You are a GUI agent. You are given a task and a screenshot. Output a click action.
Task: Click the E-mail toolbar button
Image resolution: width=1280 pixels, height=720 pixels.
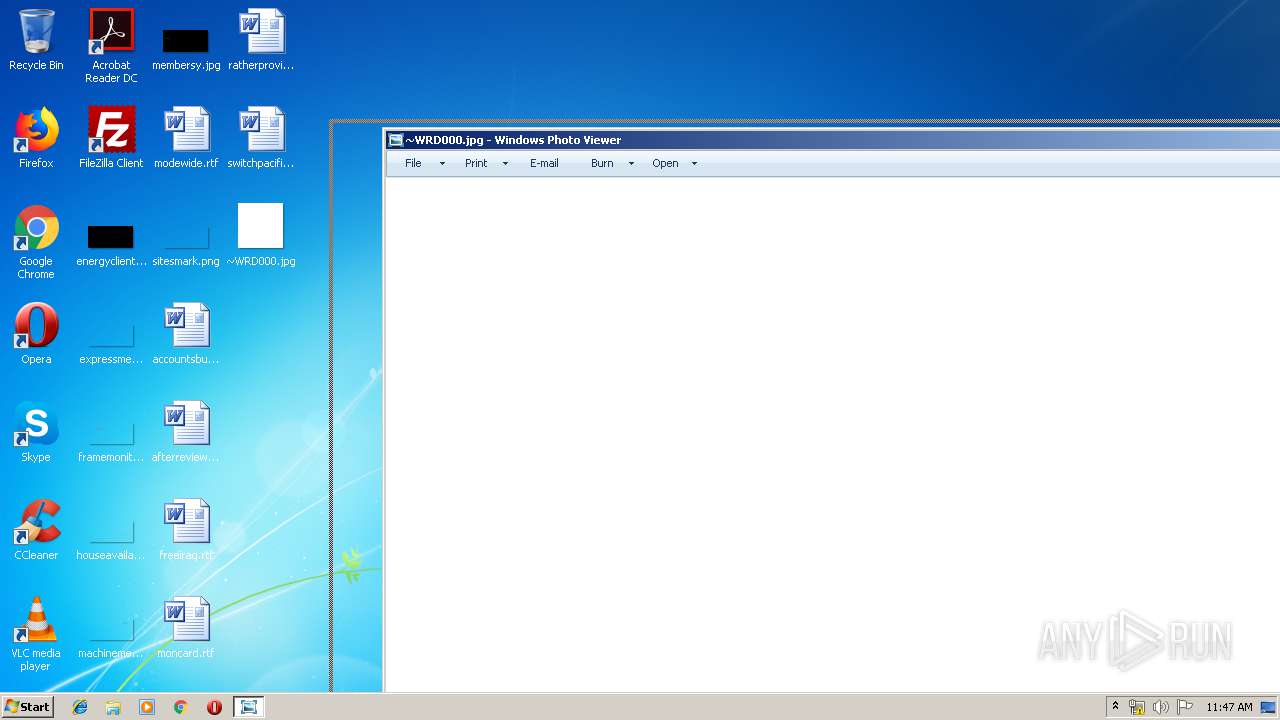point(544,163)
